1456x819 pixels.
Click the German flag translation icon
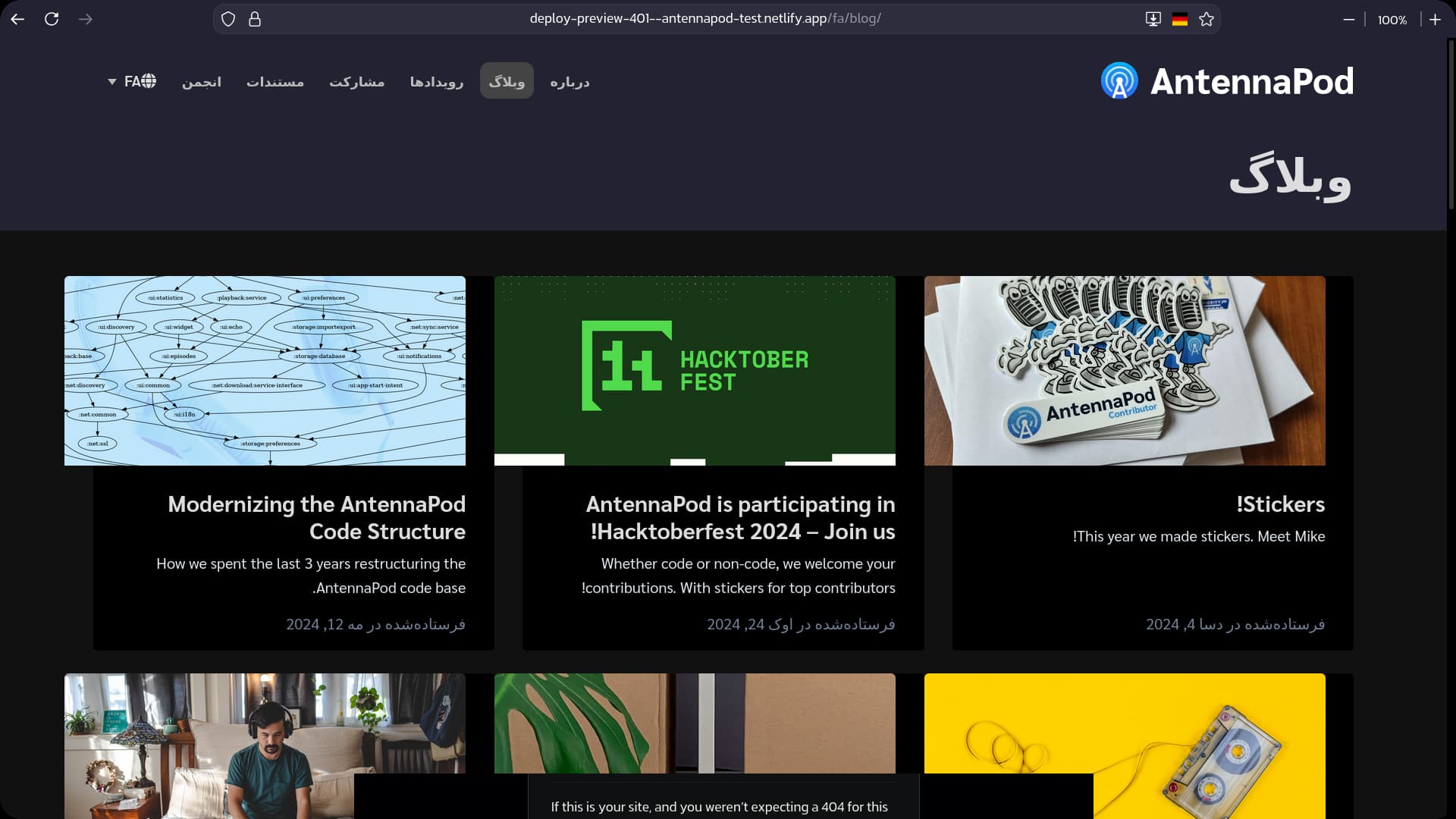[x=1180, y=20]
